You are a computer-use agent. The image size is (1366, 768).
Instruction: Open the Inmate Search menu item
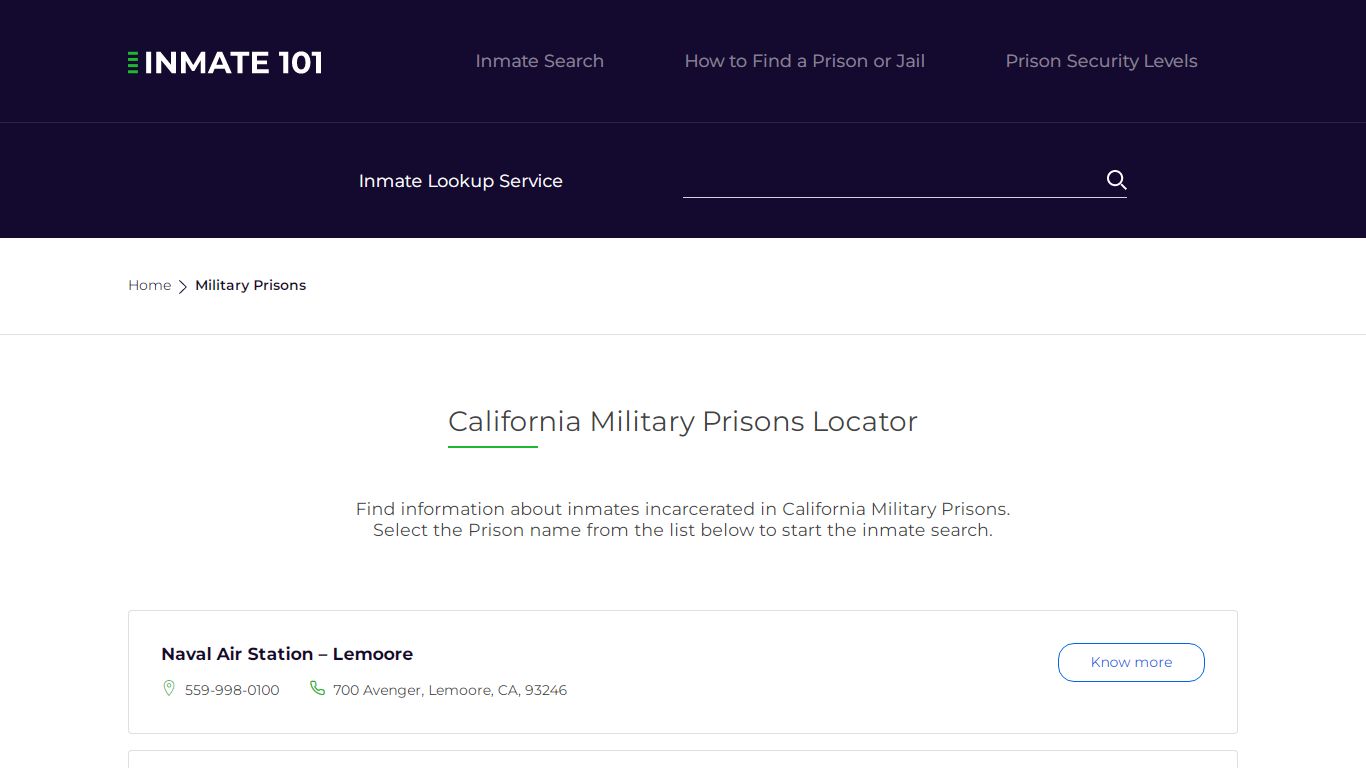[539, 61]
